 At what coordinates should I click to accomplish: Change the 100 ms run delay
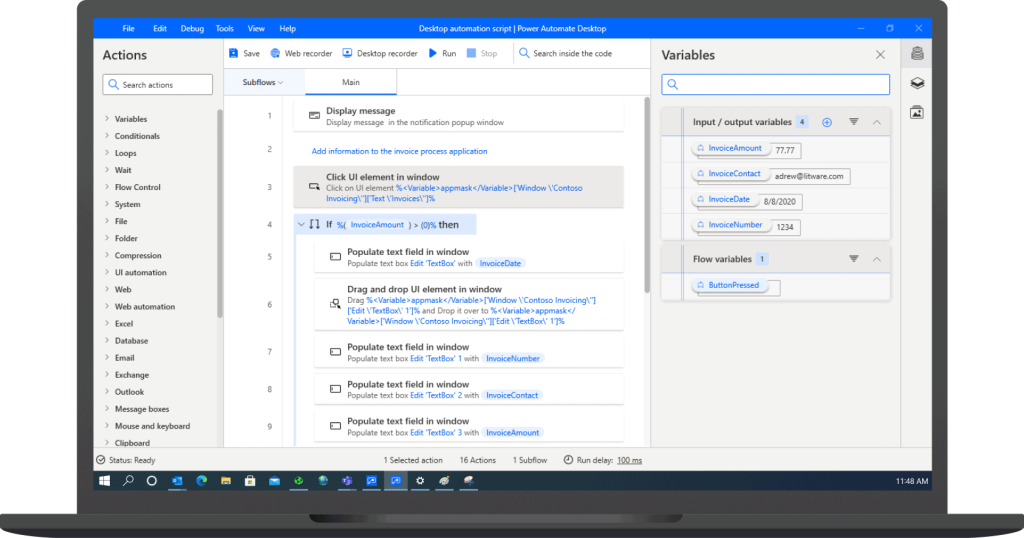pos(630,460)
